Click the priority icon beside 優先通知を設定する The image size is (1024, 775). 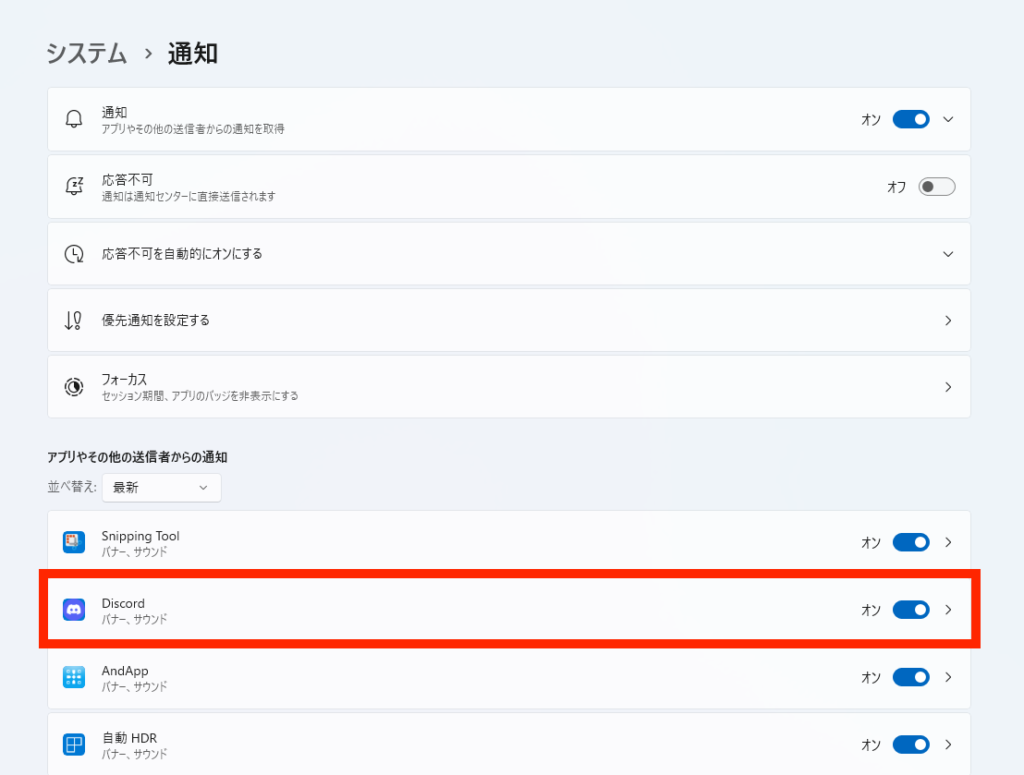[73, 320]
